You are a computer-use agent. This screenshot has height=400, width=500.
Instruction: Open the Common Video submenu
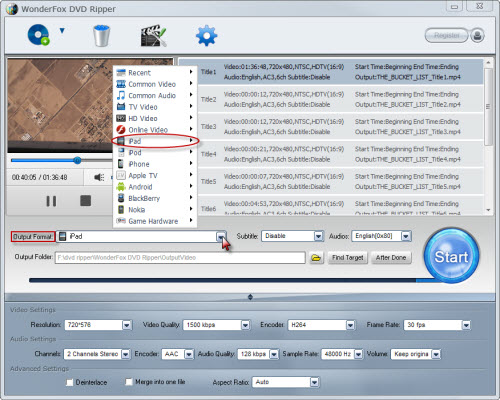tap(155, 84)
